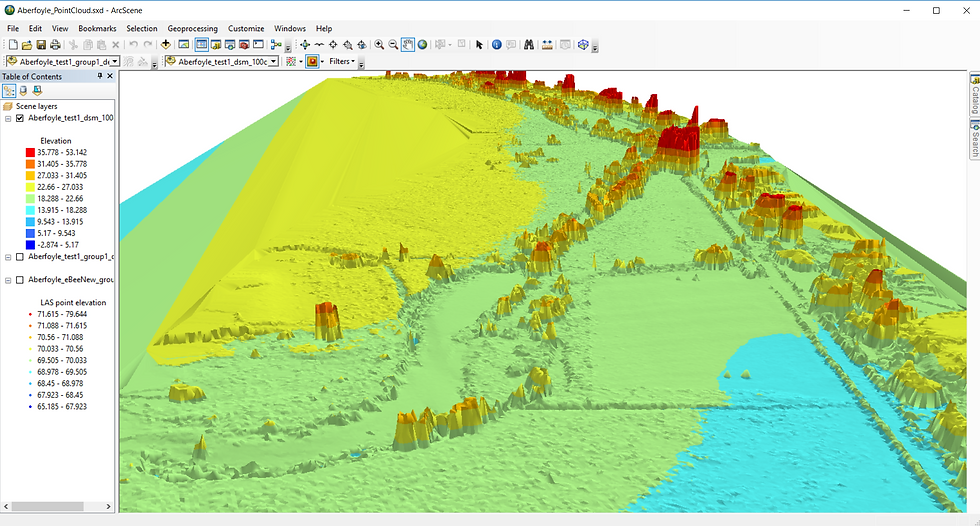
Task: Click the Elevation legend heading
Action: pos(56,141)
